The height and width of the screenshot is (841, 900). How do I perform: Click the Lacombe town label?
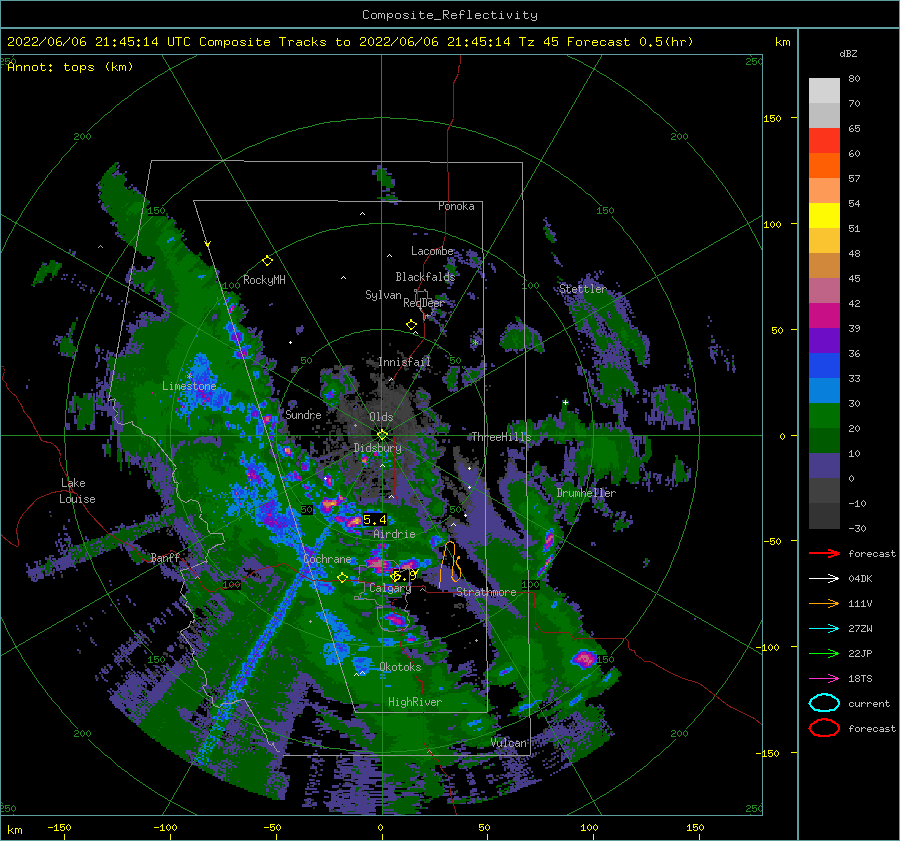[432, 251]
